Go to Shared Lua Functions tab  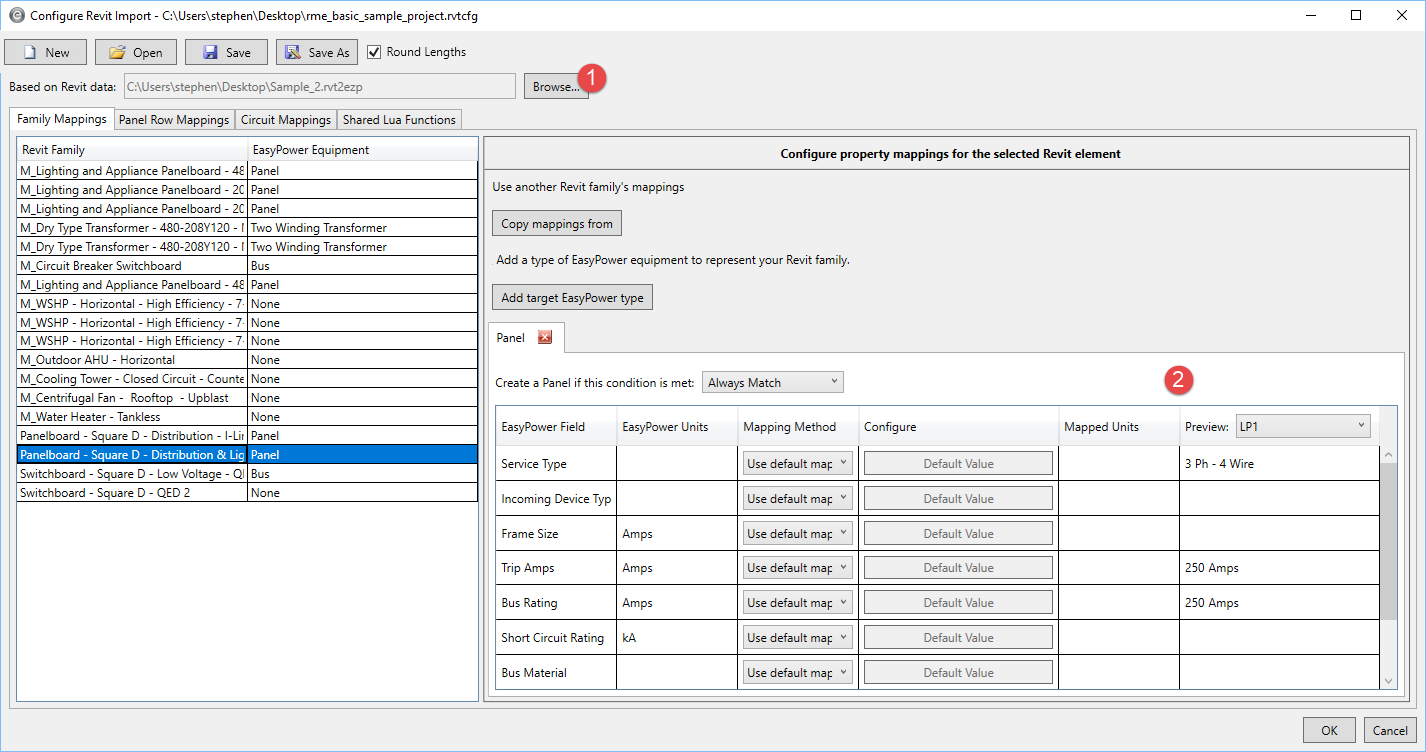pos(399,120)
